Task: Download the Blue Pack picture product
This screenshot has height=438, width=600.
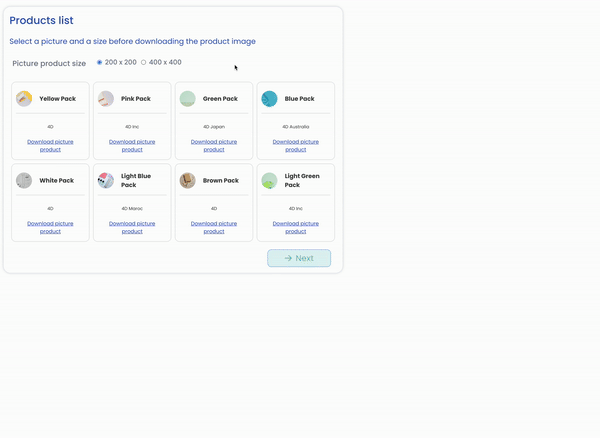Action: click(296, 145)
